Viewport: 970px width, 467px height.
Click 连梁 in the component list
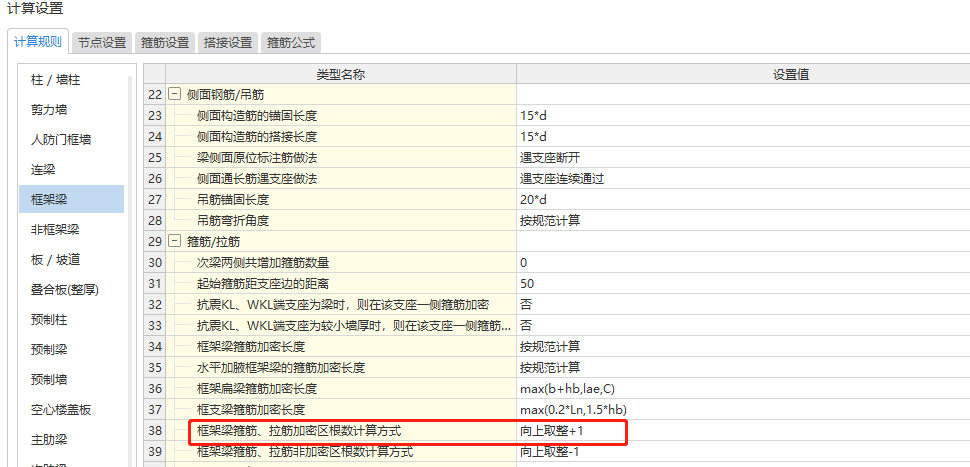pos(43,169)
